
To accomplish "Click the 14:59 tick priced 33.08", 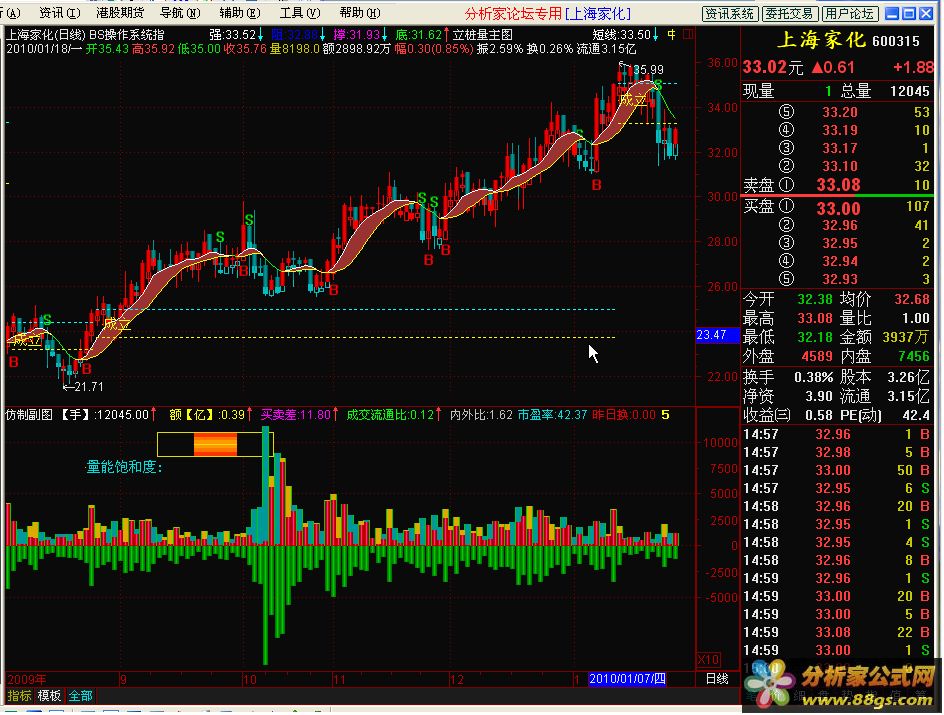I will click(x=837, y=633).
